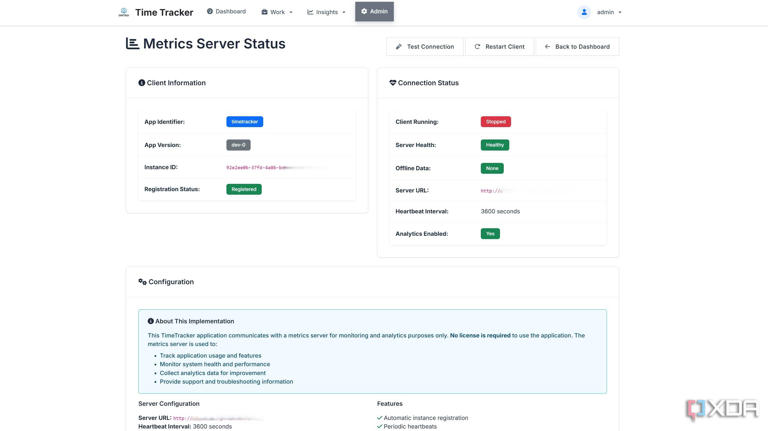The image size is (768, 431).
Task: Expand the Insights dropdown menu
Action: point(326,12)
